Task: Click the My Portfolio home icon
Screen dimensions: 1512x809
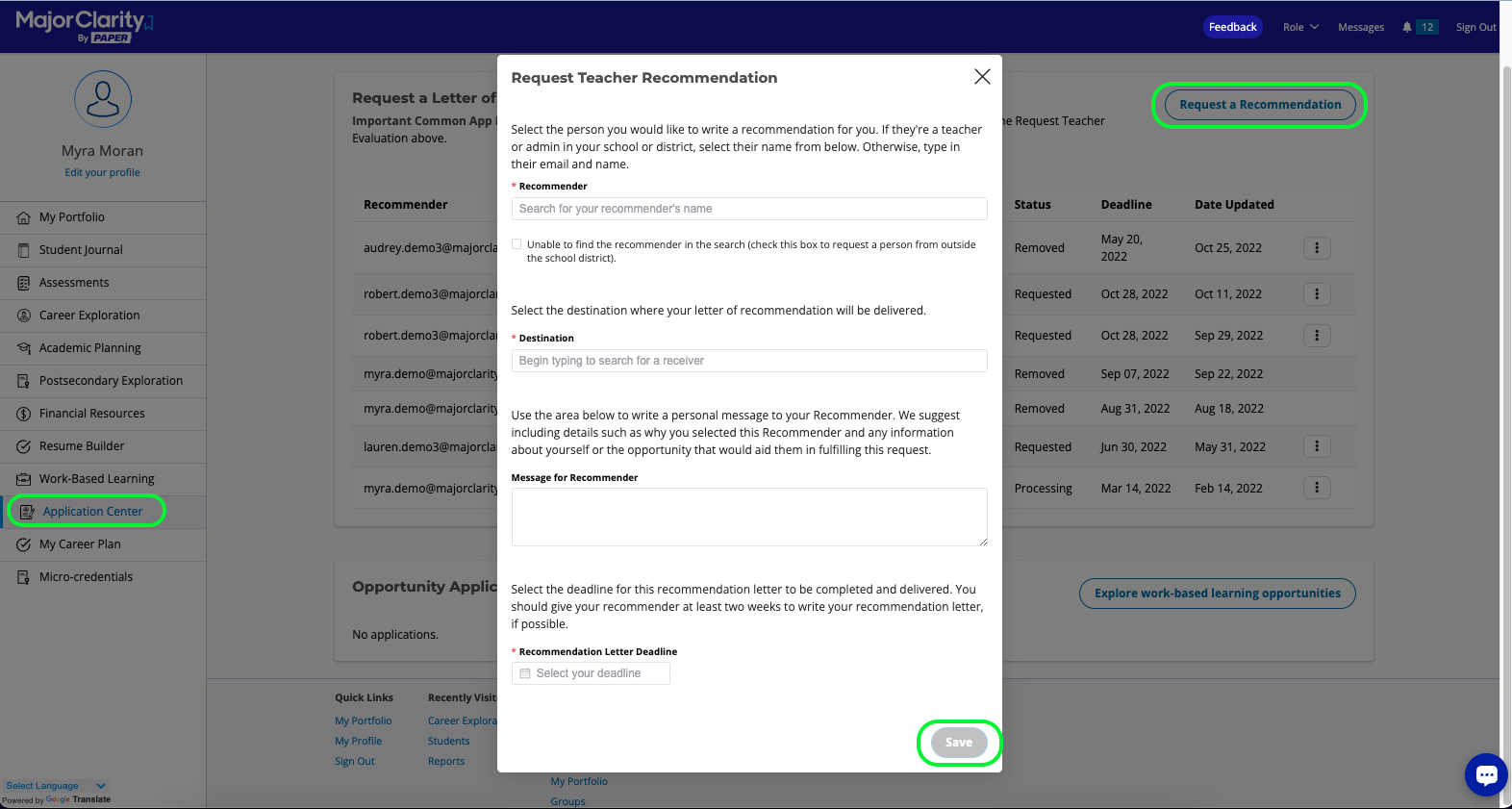Action: [24, 217]
